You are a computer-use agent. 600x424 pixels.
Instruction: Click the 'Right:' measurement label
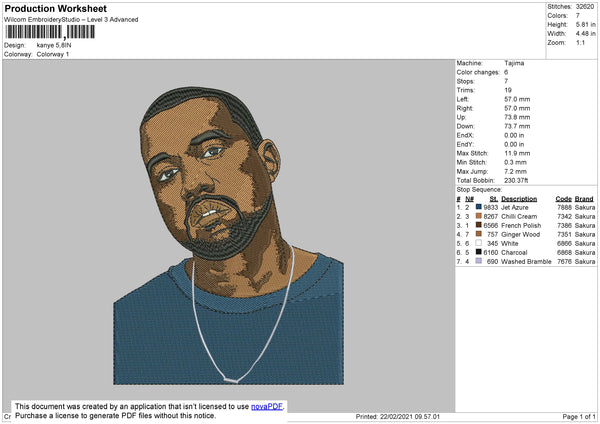(465, 108)
